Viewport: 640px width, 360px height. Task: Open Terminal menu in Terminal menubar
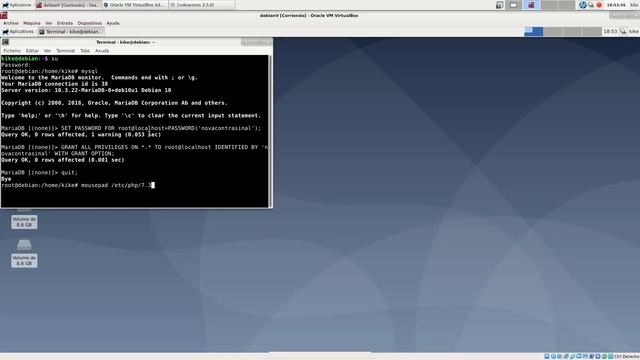[x=65, y=51]
